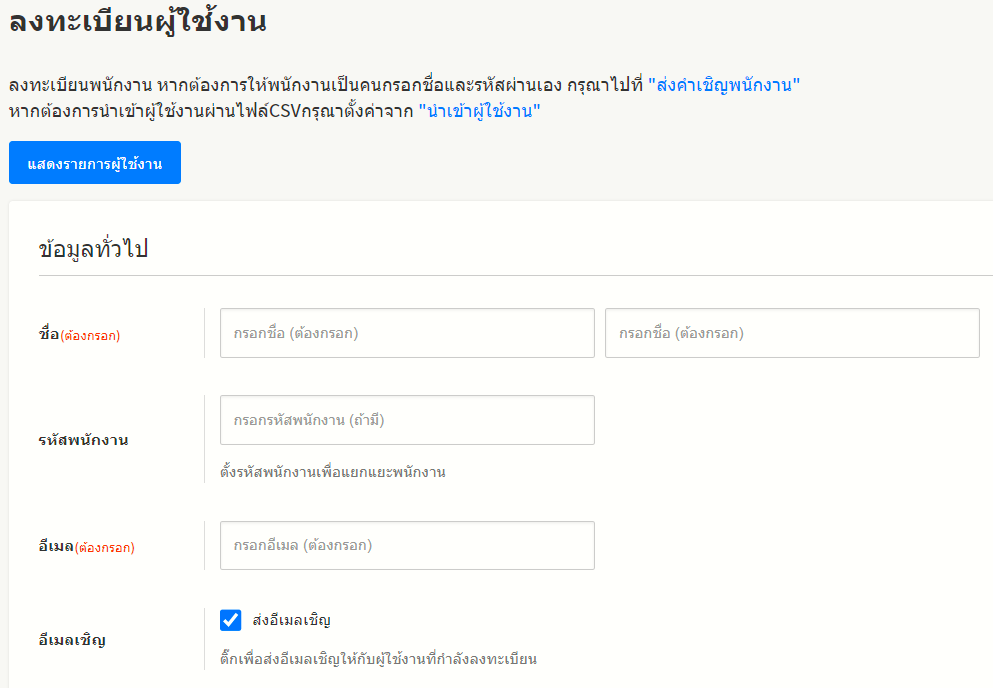Click the red ต้องกรอก marker beside ชื่อ
Viewport: 993px width, 688px height.
tap(91, 336)
